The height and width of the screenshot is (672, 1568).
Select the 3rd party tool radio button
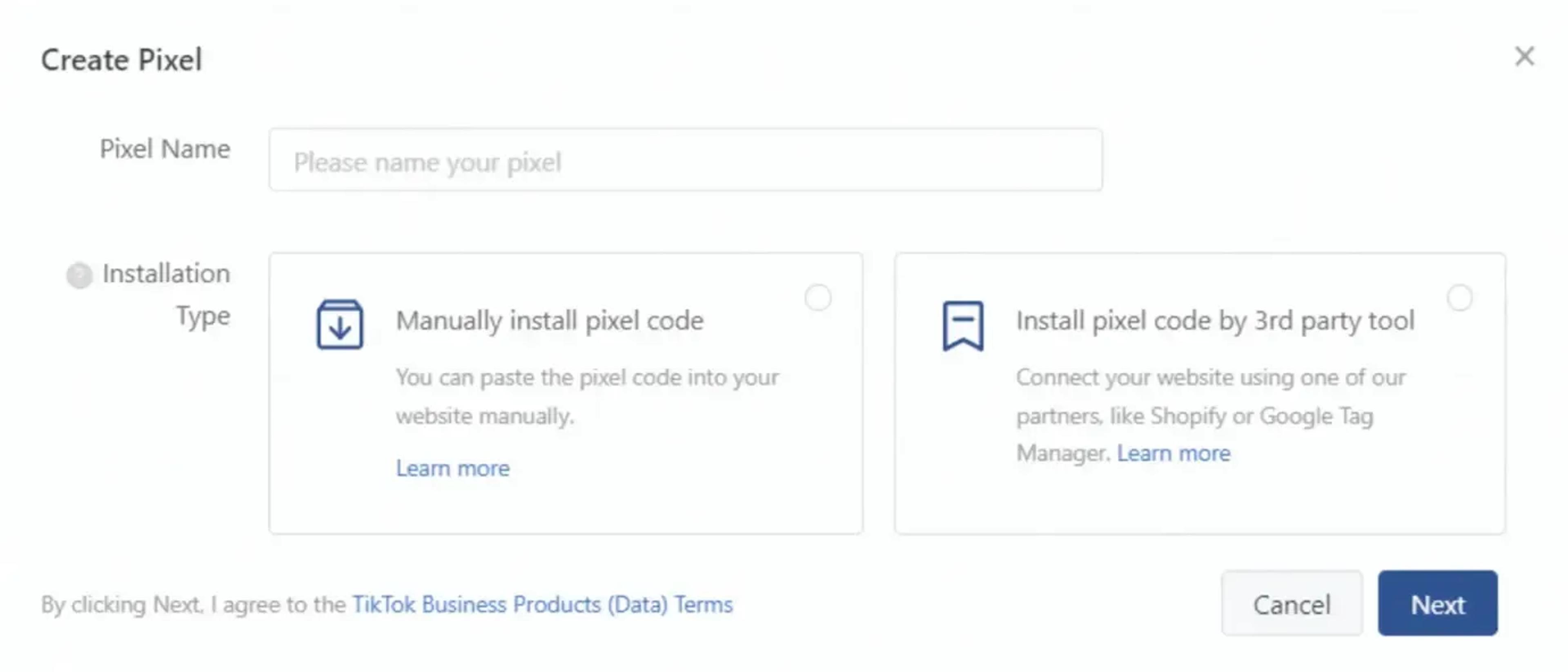[1459, 298]
